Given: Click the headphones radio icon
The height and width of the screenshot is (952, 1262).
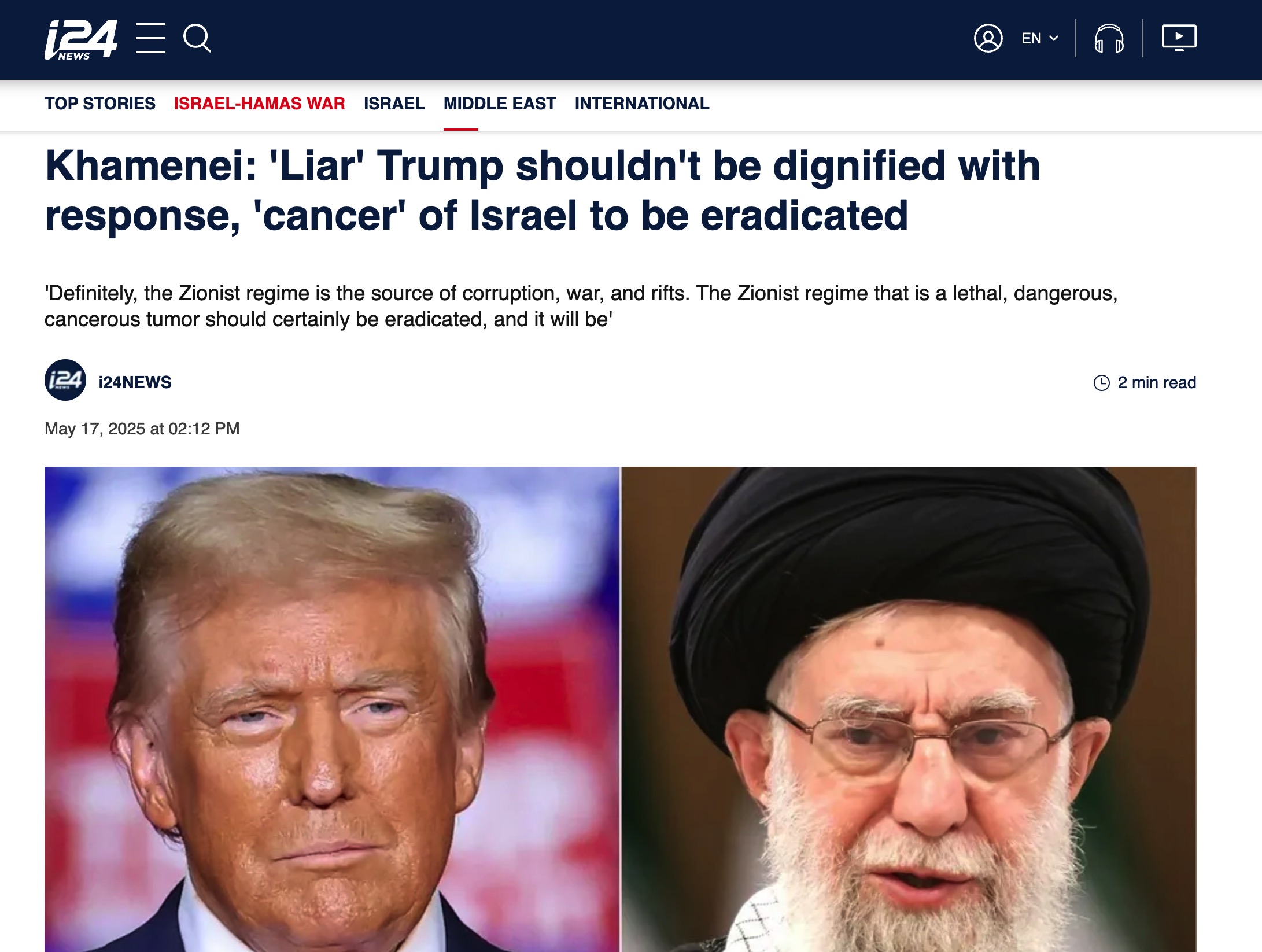Looking at the screenshot, I should [1109, 38].
